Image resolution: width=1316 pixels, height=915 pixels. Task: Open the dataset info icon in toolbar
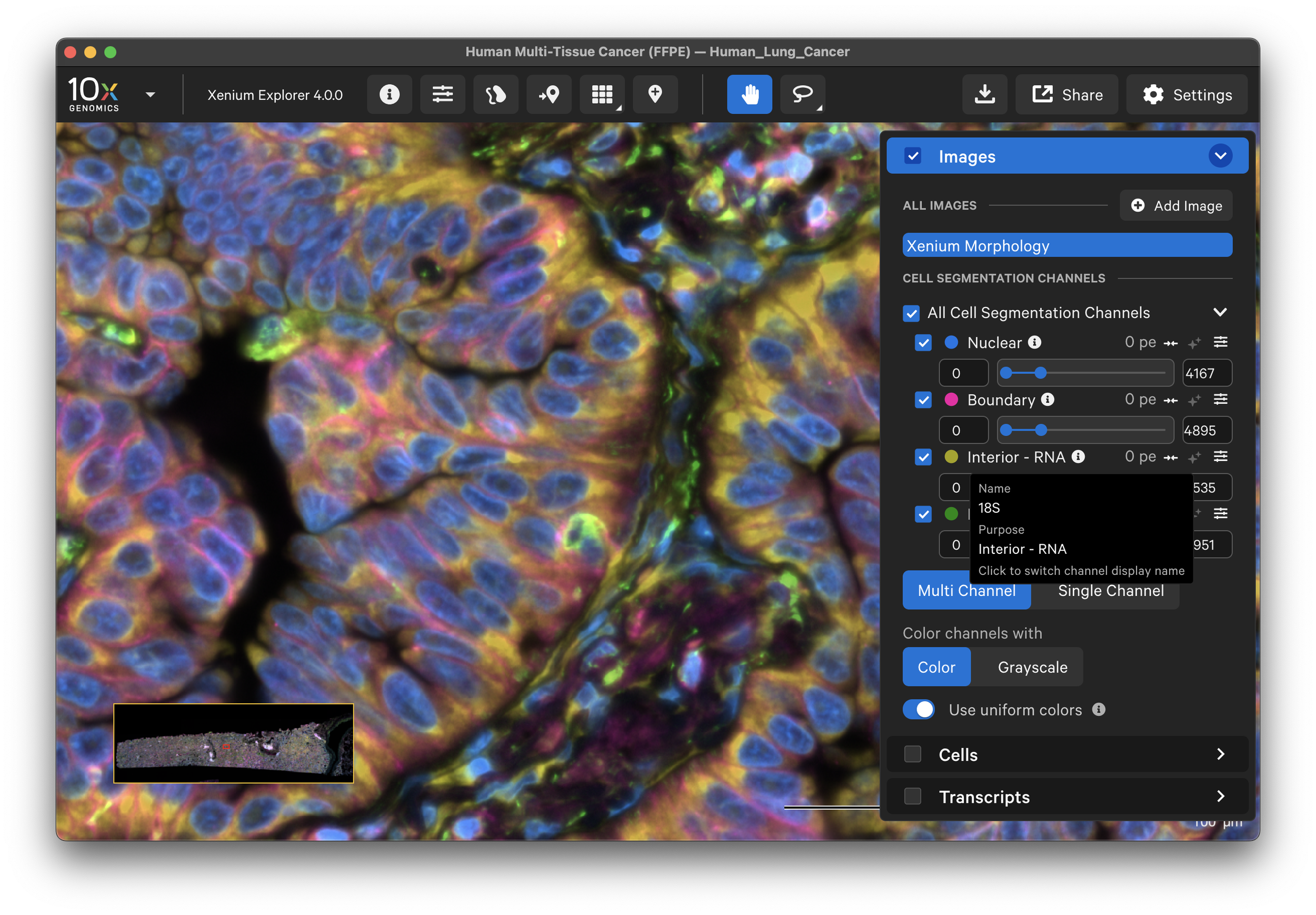click(389, 94)
